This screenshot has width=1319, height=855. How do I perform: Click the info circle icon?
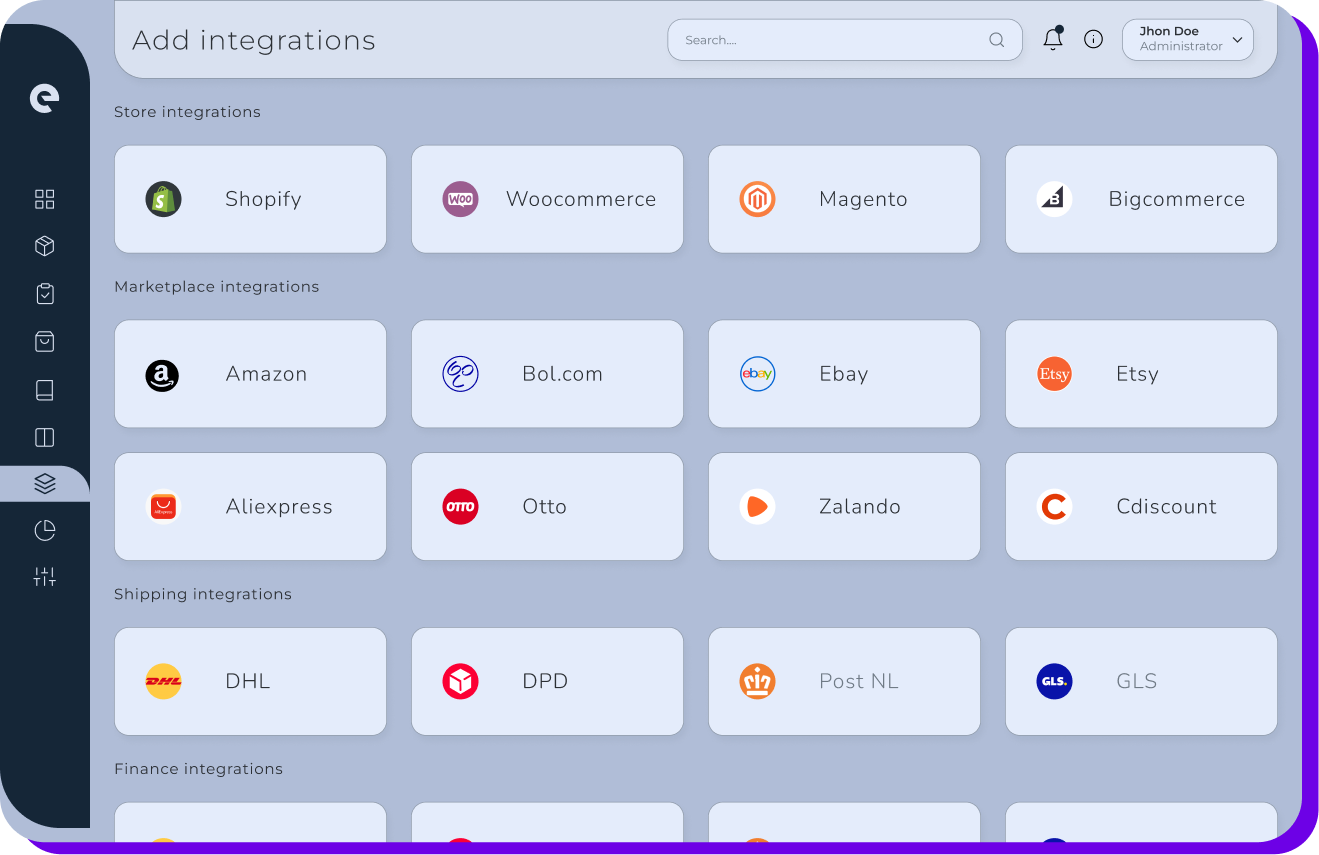tap(1093, 38)
